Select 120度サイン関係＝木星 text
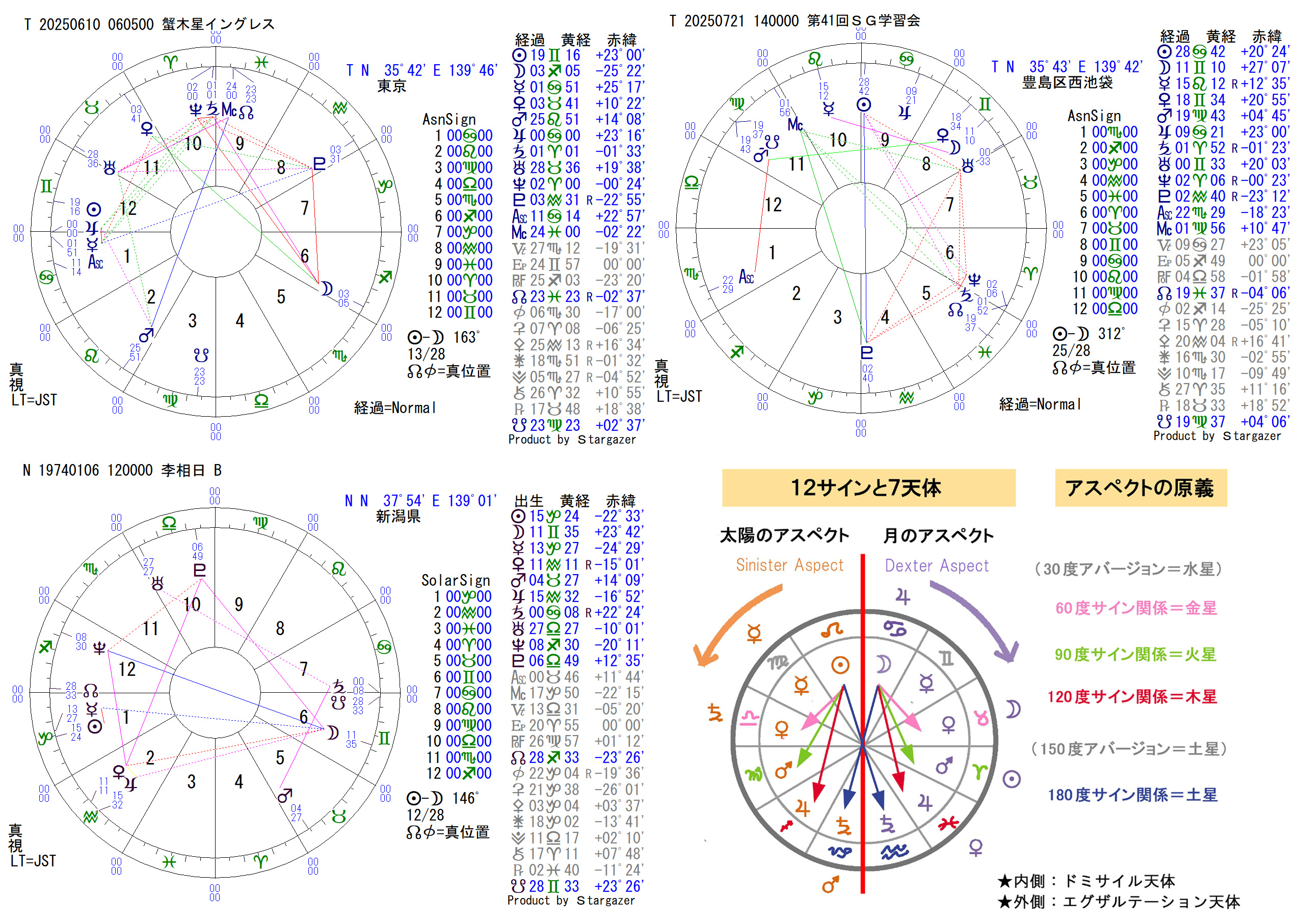This screenshot has width=1300, height=924. click(x=1132, y=696)
